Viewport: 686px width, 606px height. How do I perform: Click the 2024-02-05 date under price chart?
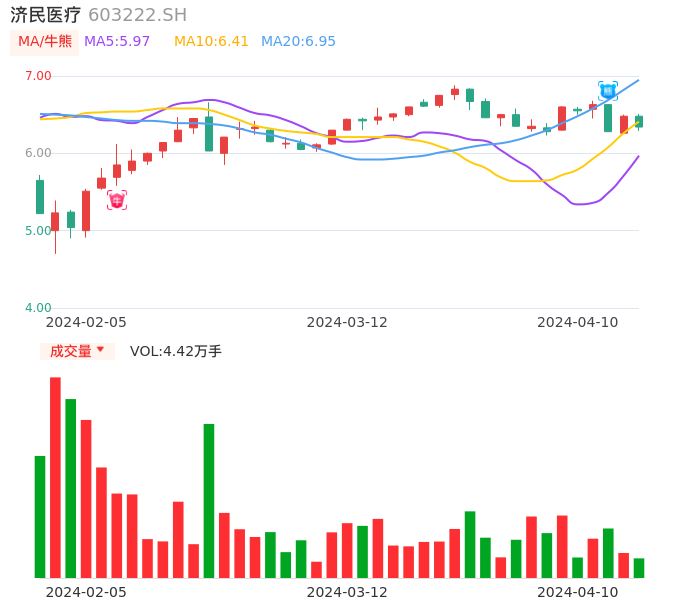pos(86,322)
